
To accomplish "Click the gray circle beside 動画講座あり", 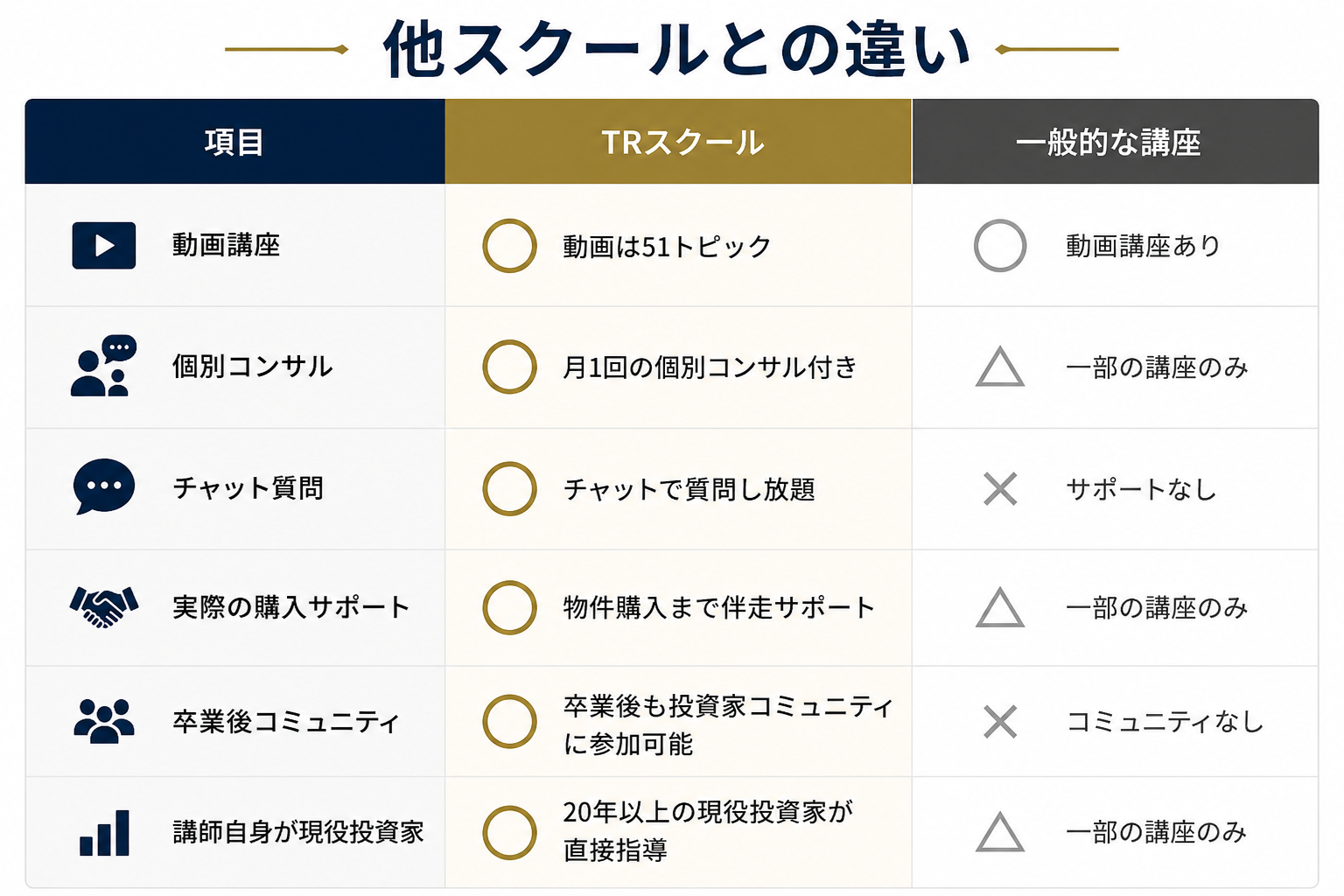I will [x=1000, y=246].
